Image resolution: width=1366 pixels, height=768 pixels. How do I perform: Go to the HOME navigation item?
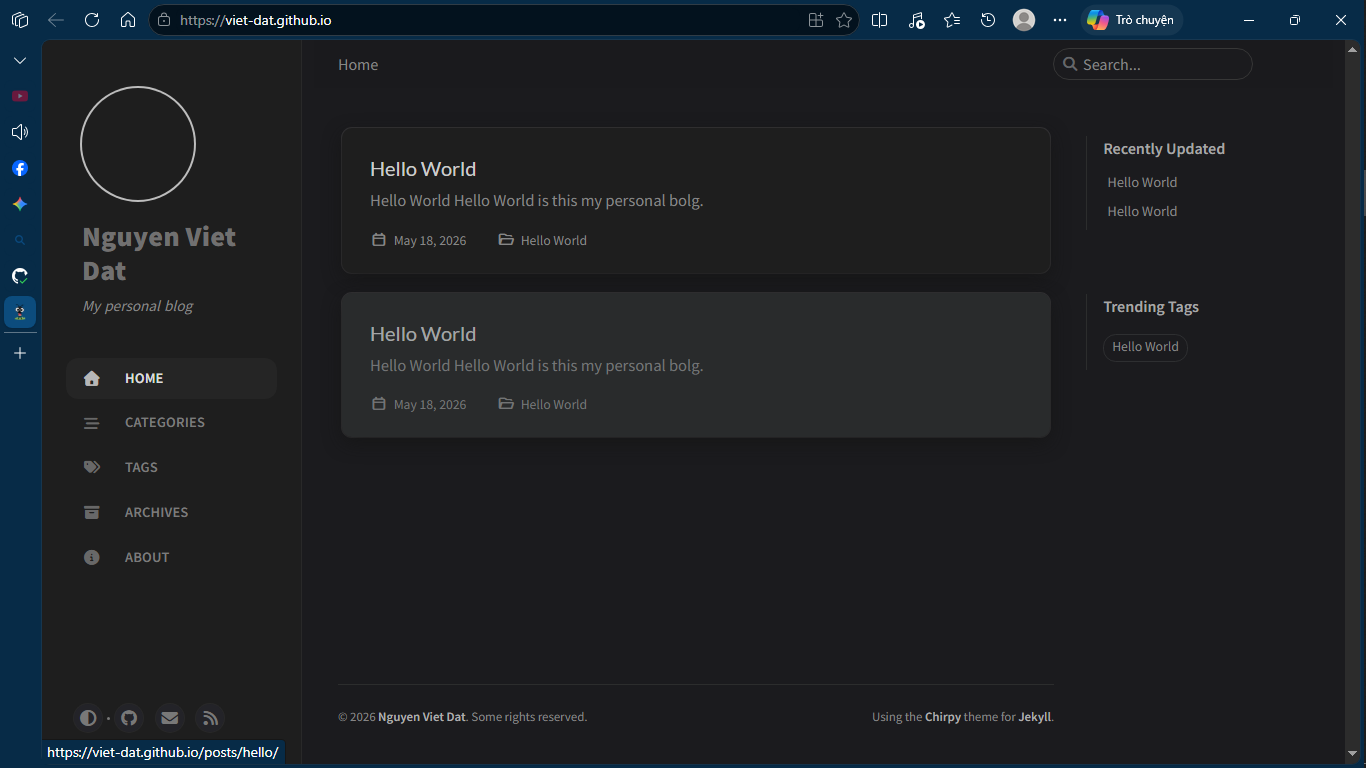tap(171, 378)
